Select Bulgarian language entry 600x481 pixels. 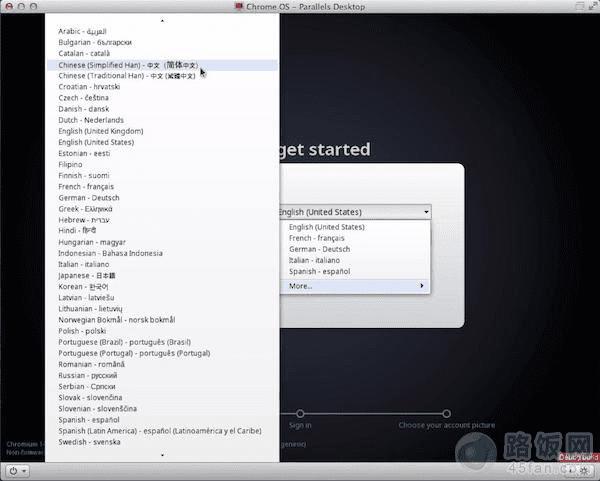162,42
